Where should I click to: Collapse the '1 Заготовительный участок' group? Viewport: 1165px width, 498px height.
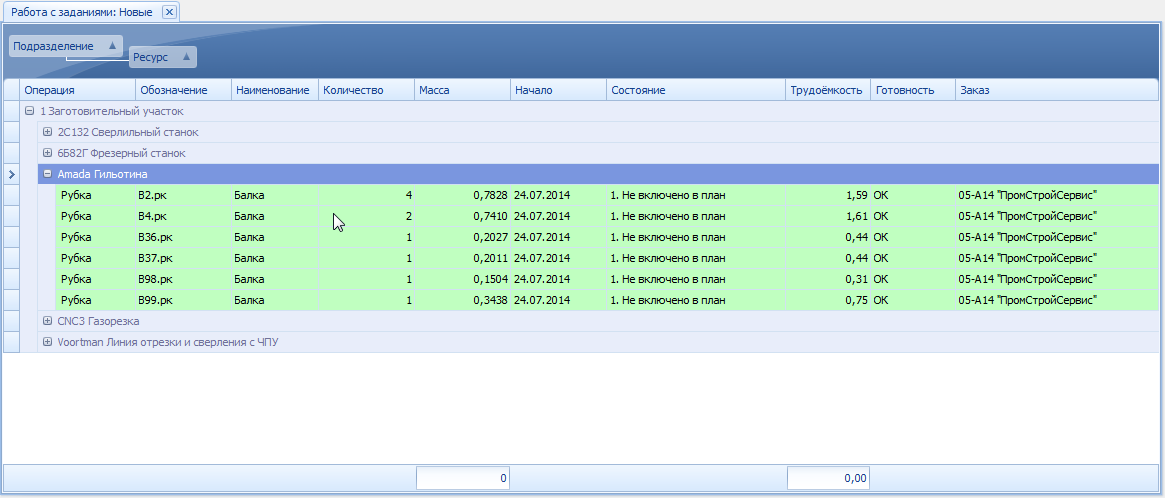click(29, 111)
